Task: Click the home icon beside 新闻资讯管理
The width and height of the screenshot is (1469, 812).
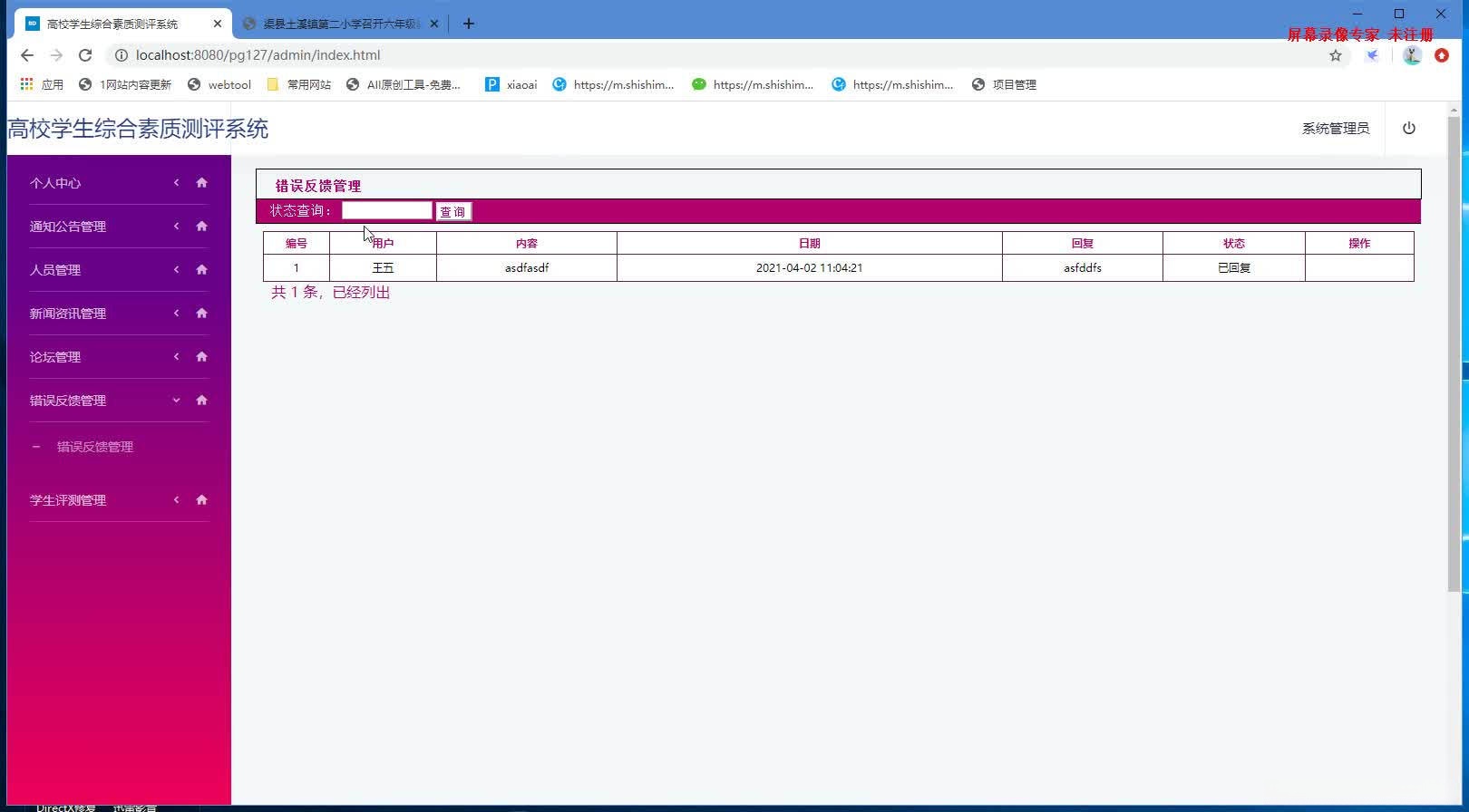Action: pyautogui.click(x=201, y=314)
